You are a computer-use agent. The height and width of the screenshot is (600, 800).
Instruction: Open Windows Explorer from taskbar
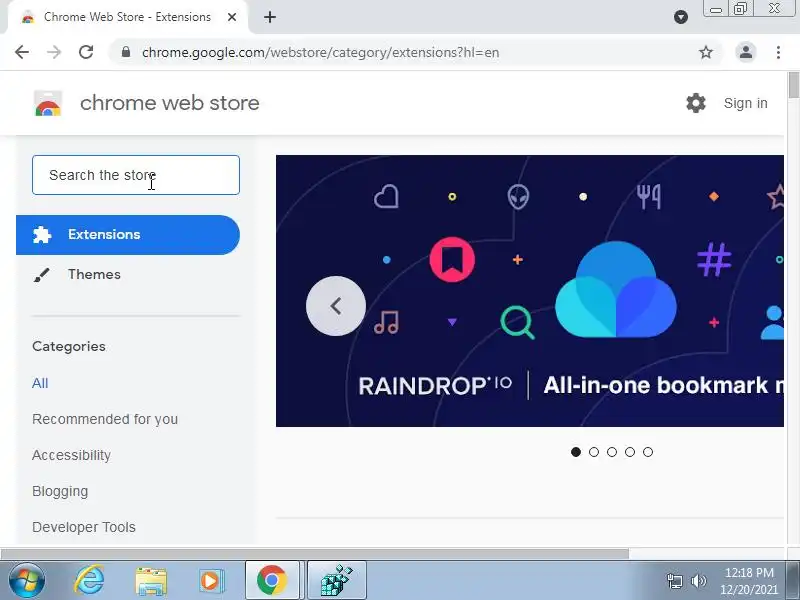pos(151,581)
